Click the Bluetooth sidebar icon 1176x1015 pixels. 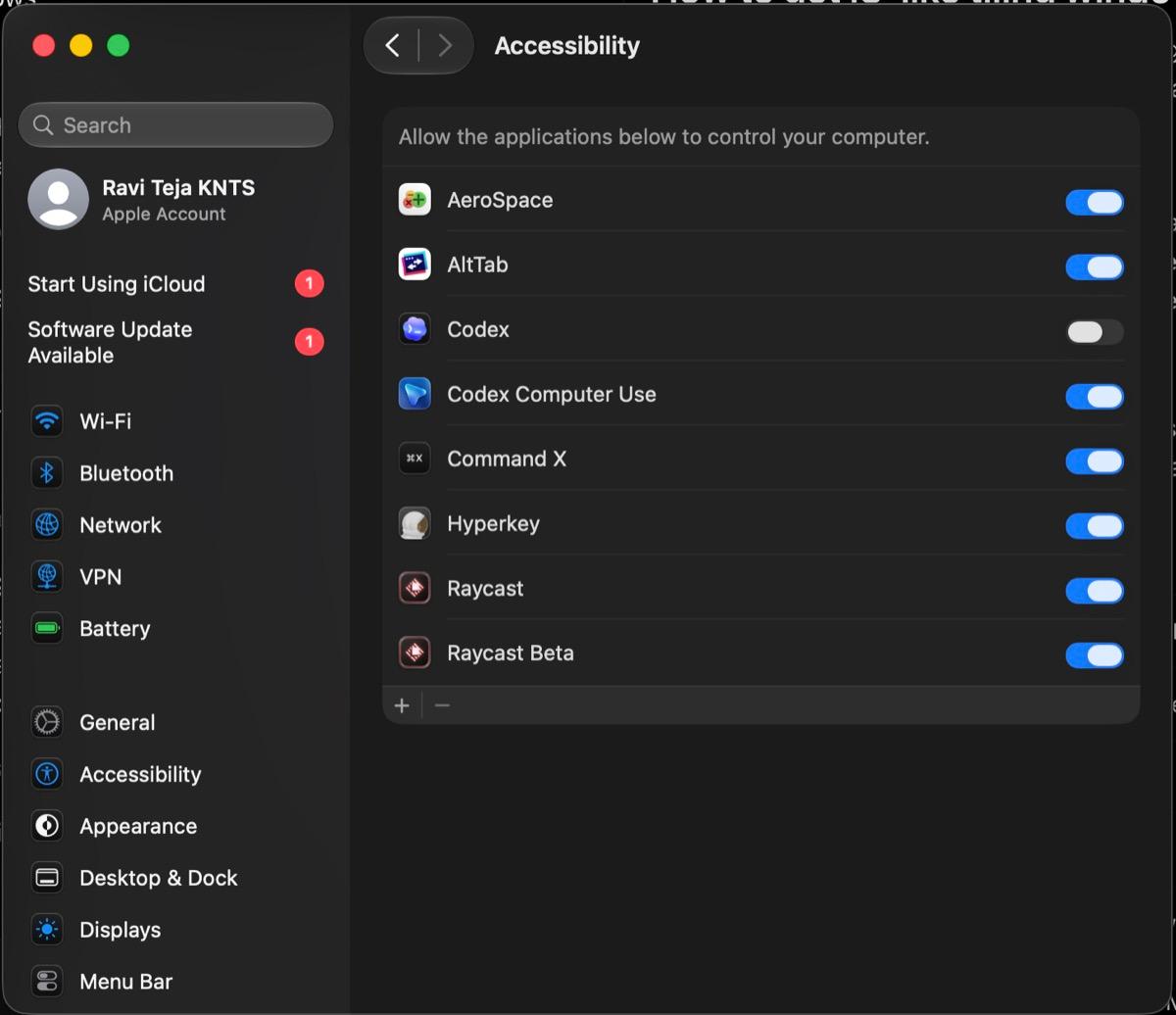(x=47, y=473)
